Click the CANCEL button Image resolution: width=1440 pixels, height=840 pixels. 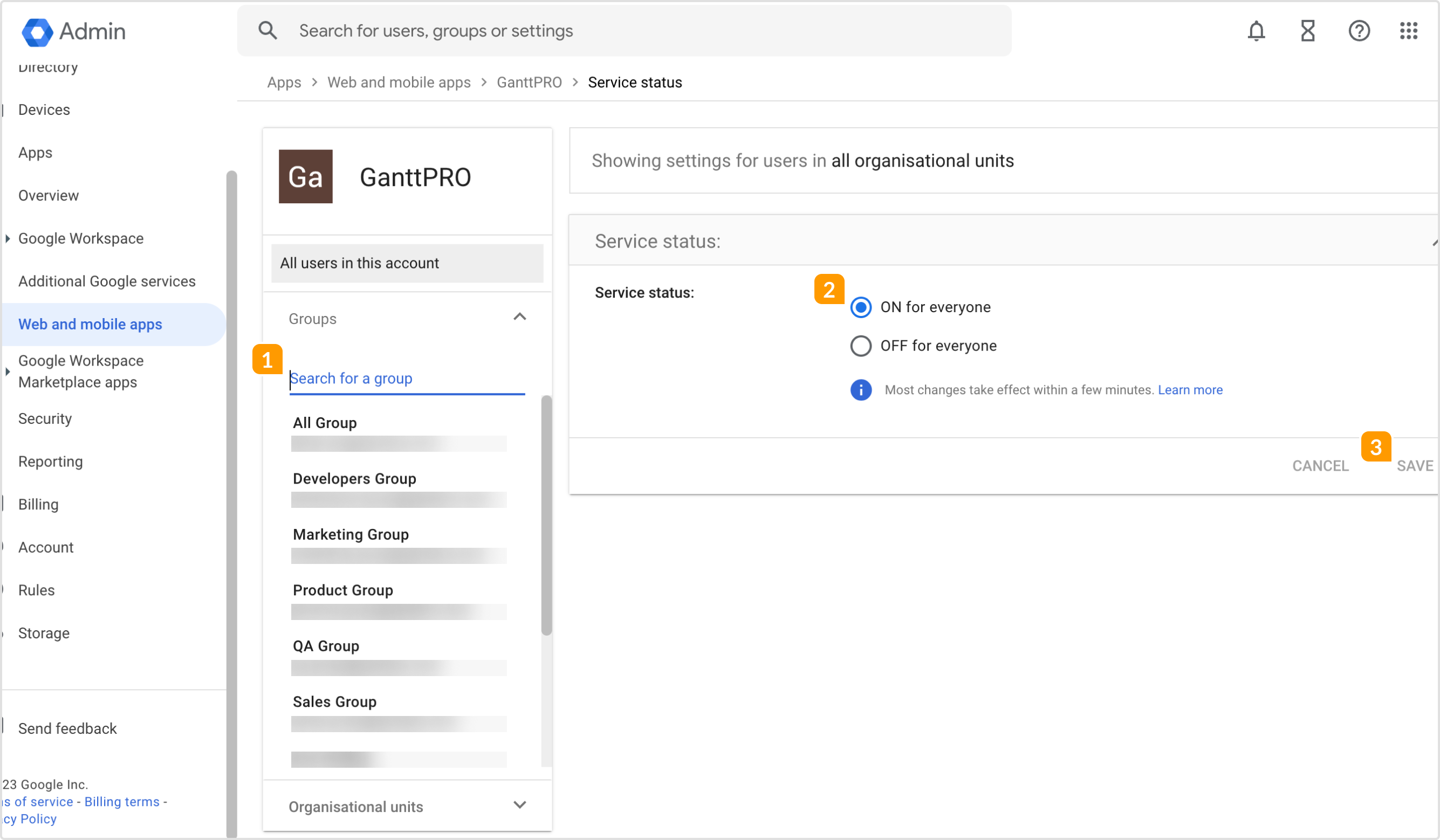click(x=1320, y=466)
